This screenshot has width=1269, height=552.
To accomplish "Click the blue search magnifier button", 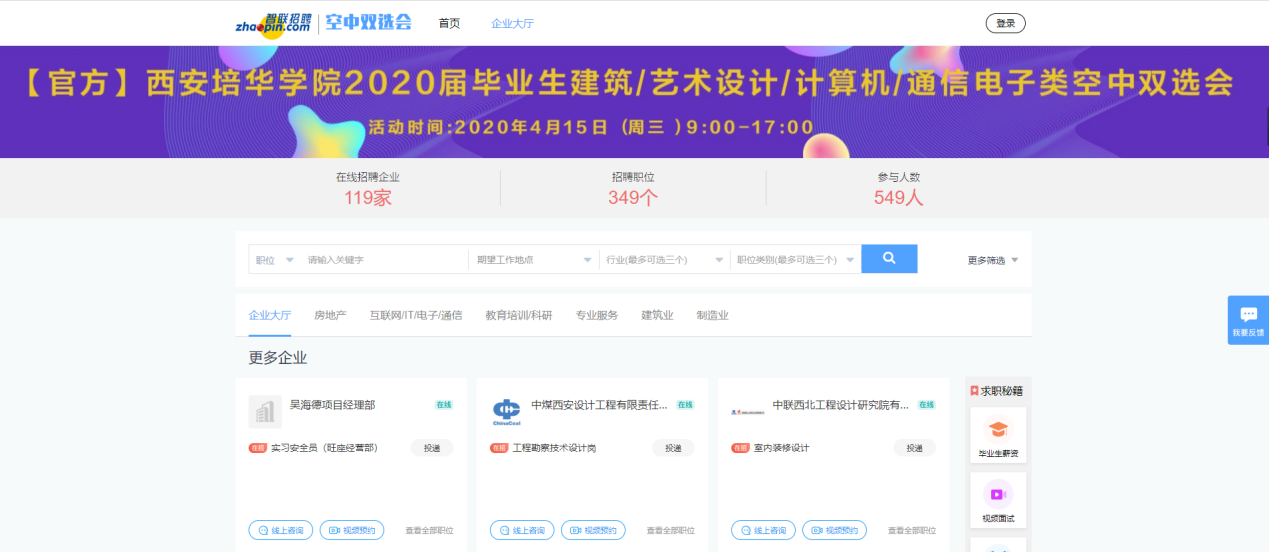I will (x=888, y=259).
